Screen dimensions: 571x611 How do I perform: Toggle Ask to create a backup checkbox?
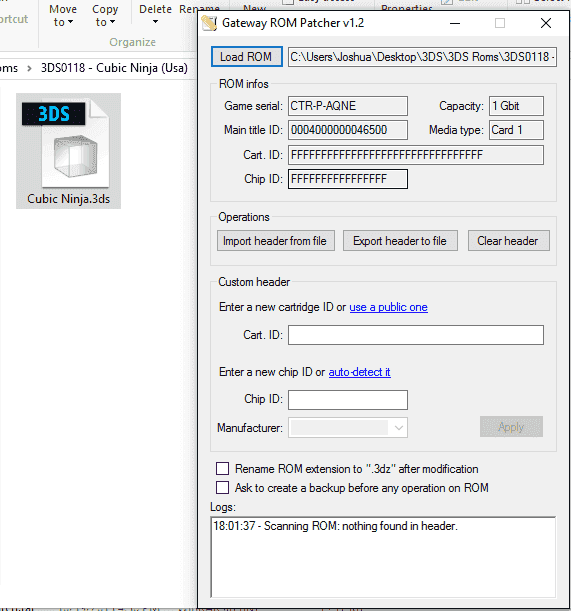pyautogui.click(x=223, y=487)
